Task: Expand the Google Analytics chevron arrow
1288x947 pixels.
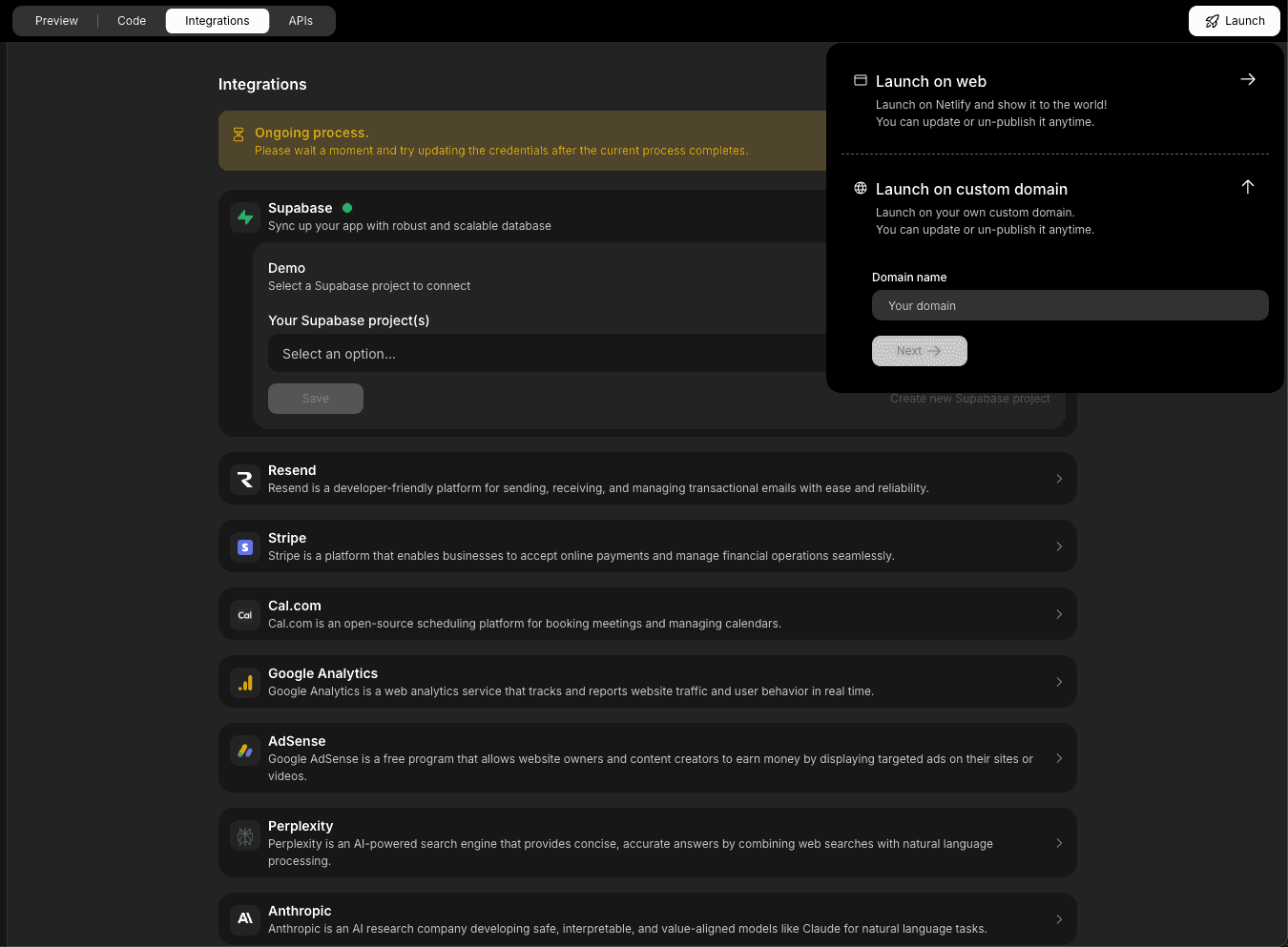Action: click(x=1059, y=682)
